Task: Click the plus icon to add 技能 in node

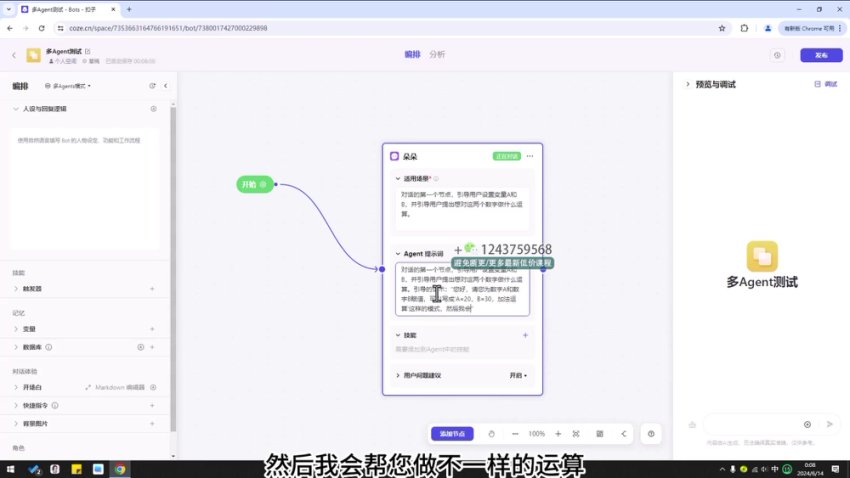Action: click(525, 335)
